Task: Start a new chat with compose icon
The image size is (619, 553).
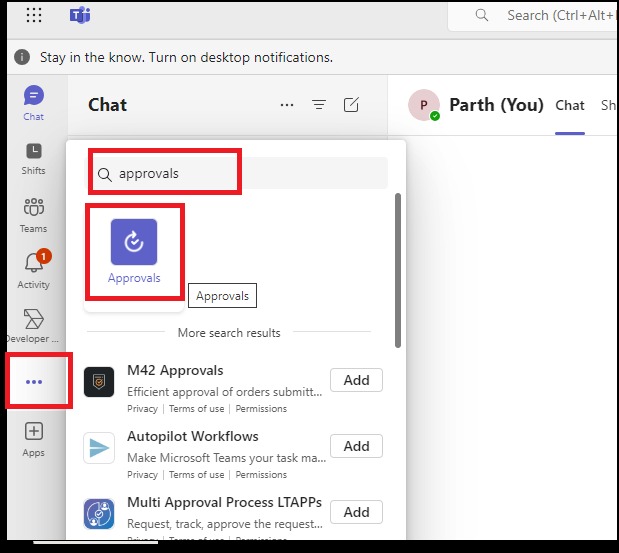Action: click(351, 105)
